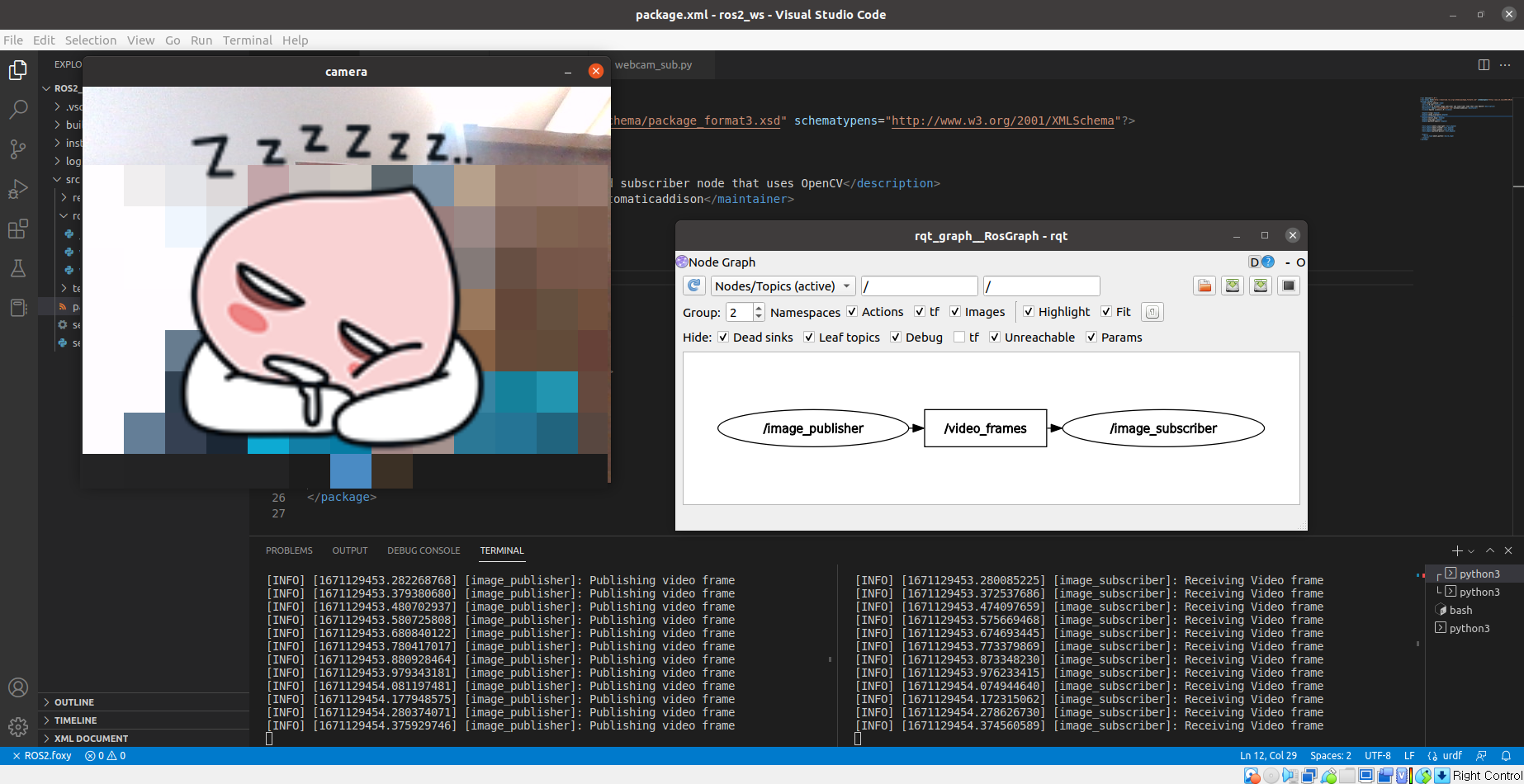1524x784 pixels.
Task: Close the terminal panel
Action: click(1508, 550)
